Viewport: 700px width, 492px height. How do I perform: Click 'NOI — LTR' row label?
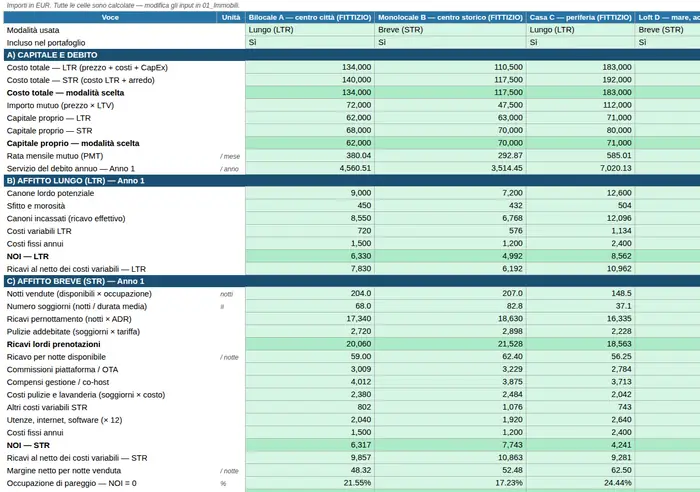coord(28,256)
